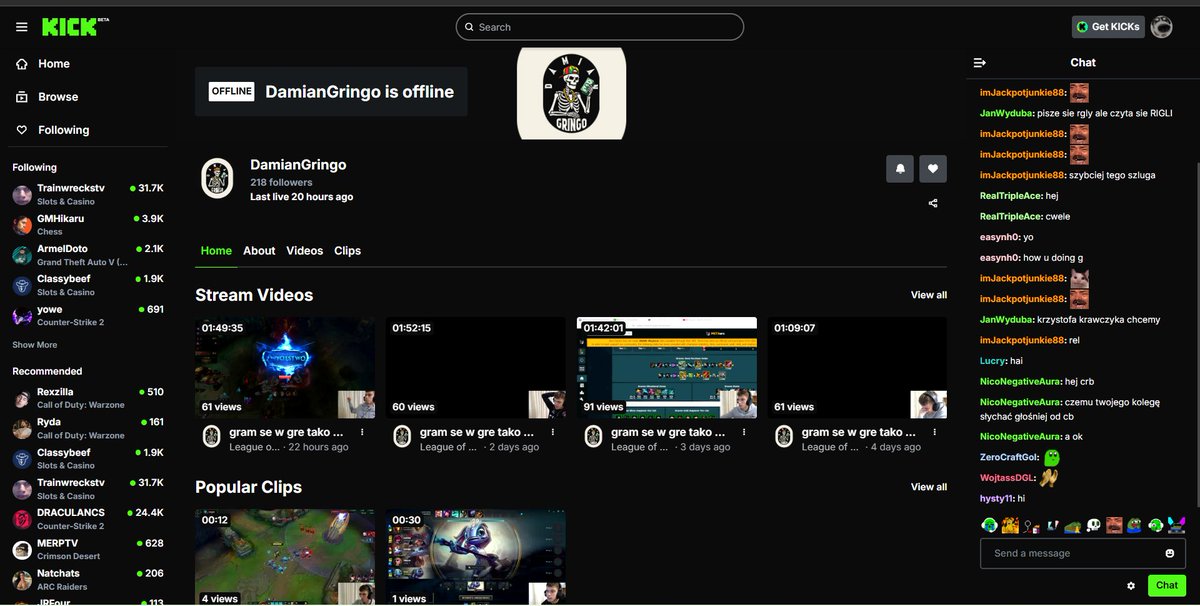Follow DamianGringo with the heart button
1200x606 pixels.
tap(933, 169)
